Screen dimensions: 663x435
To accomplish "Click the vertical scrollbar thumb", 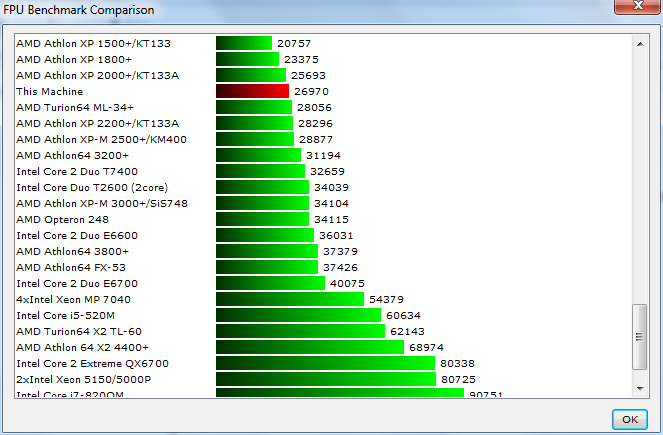I will (x=639, y=337).
